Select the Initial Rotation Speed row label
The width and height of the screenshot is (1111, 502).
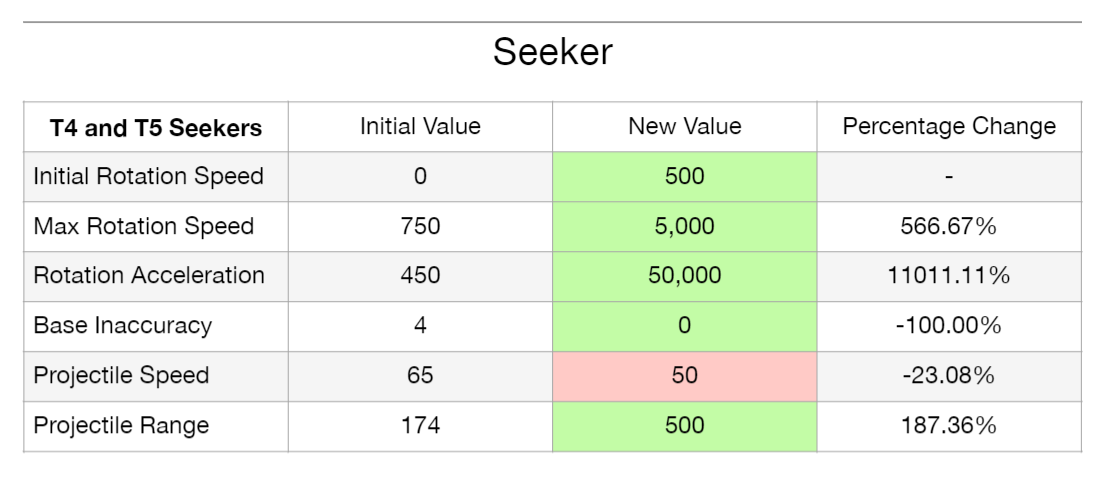click(x=148, y=176)
